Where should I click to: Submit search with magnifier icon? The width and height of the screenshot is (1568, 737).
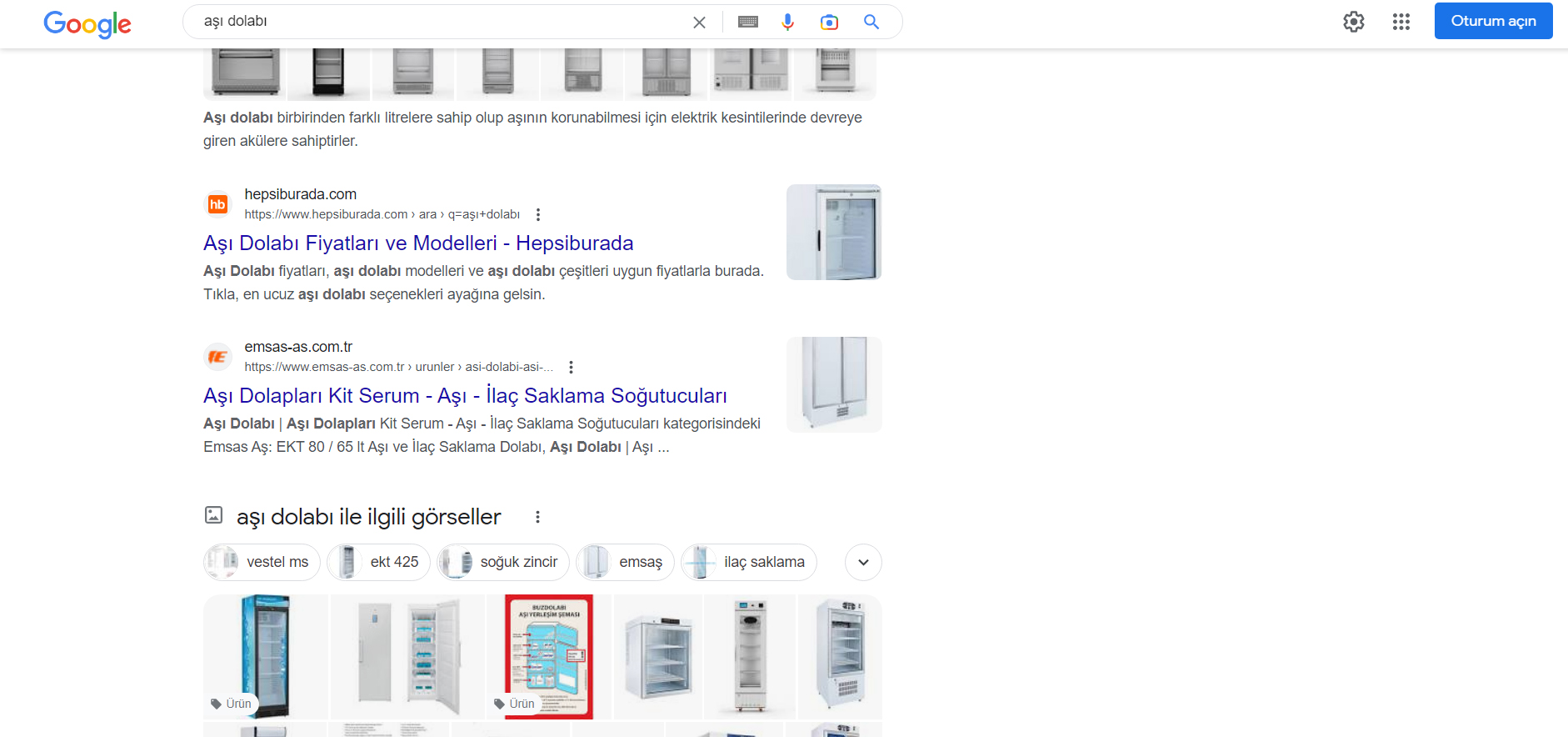pos(871,22)
